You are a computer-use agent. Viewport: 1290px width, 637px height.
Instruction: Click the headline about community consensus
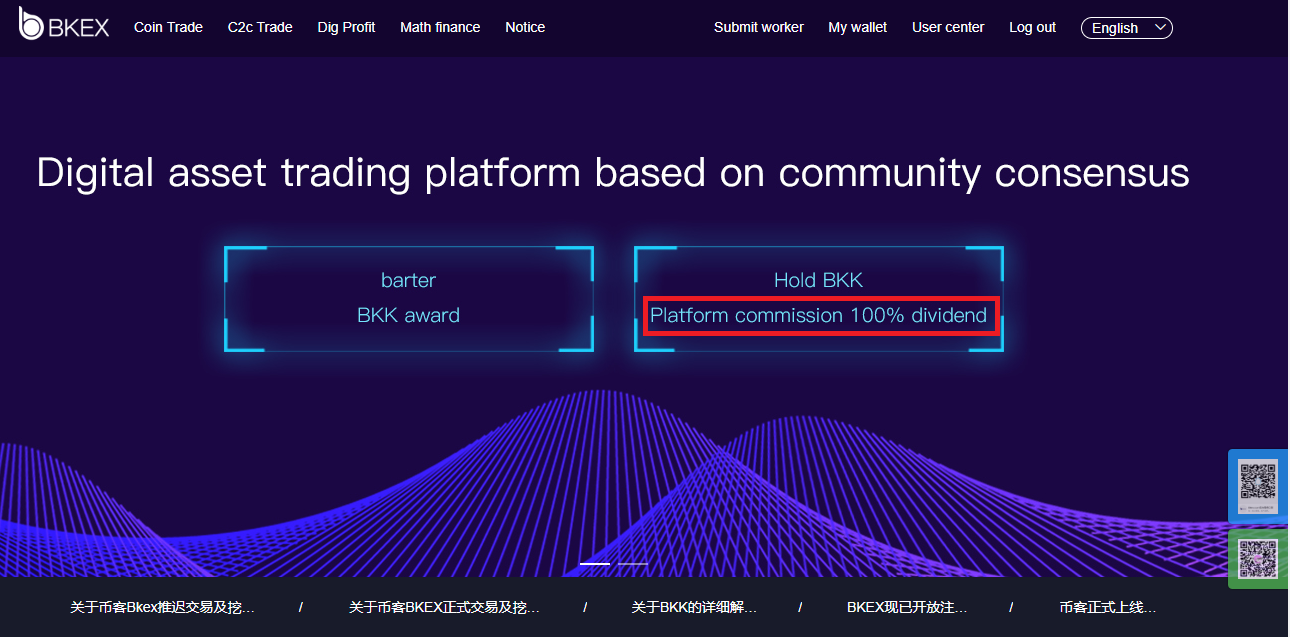(x=613, y=173)
